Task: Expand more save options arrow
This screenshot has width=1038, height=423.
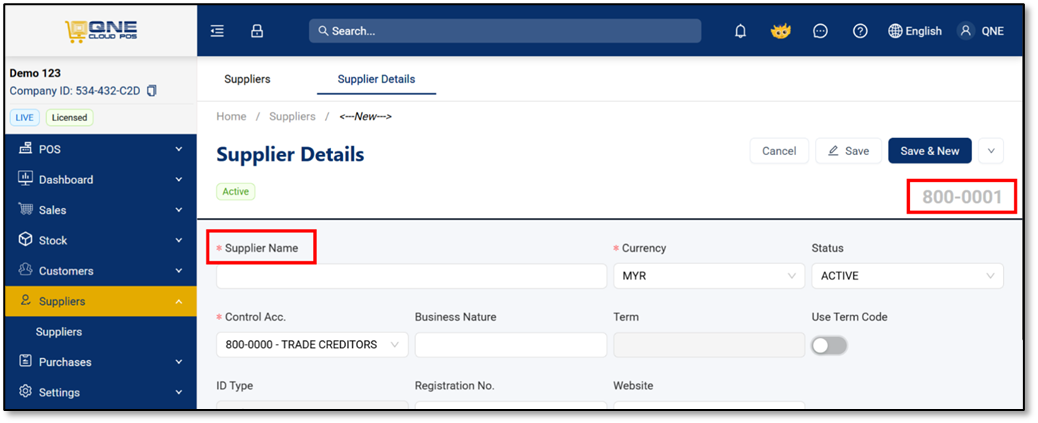Action: tap(991, 151)
